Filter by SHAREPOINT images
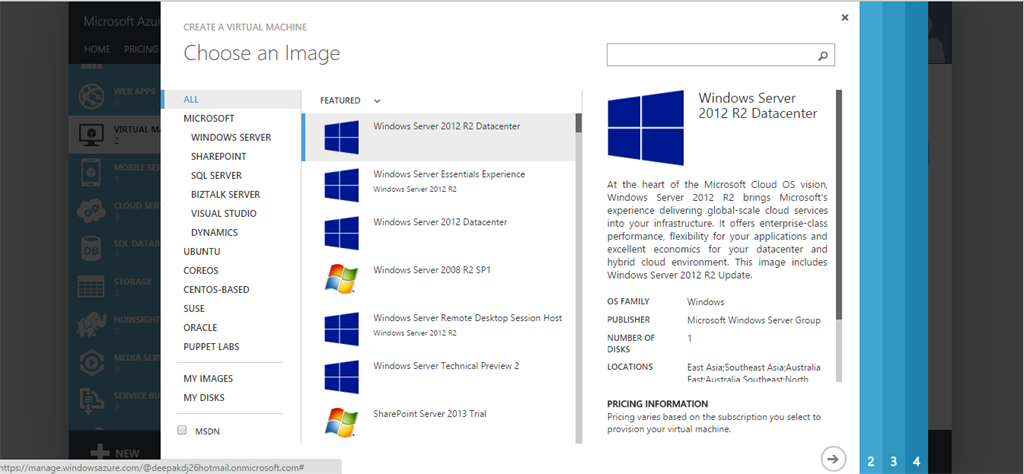Image resolution: width=1024 pixels, height=474 pixels. tap(219, 157)
